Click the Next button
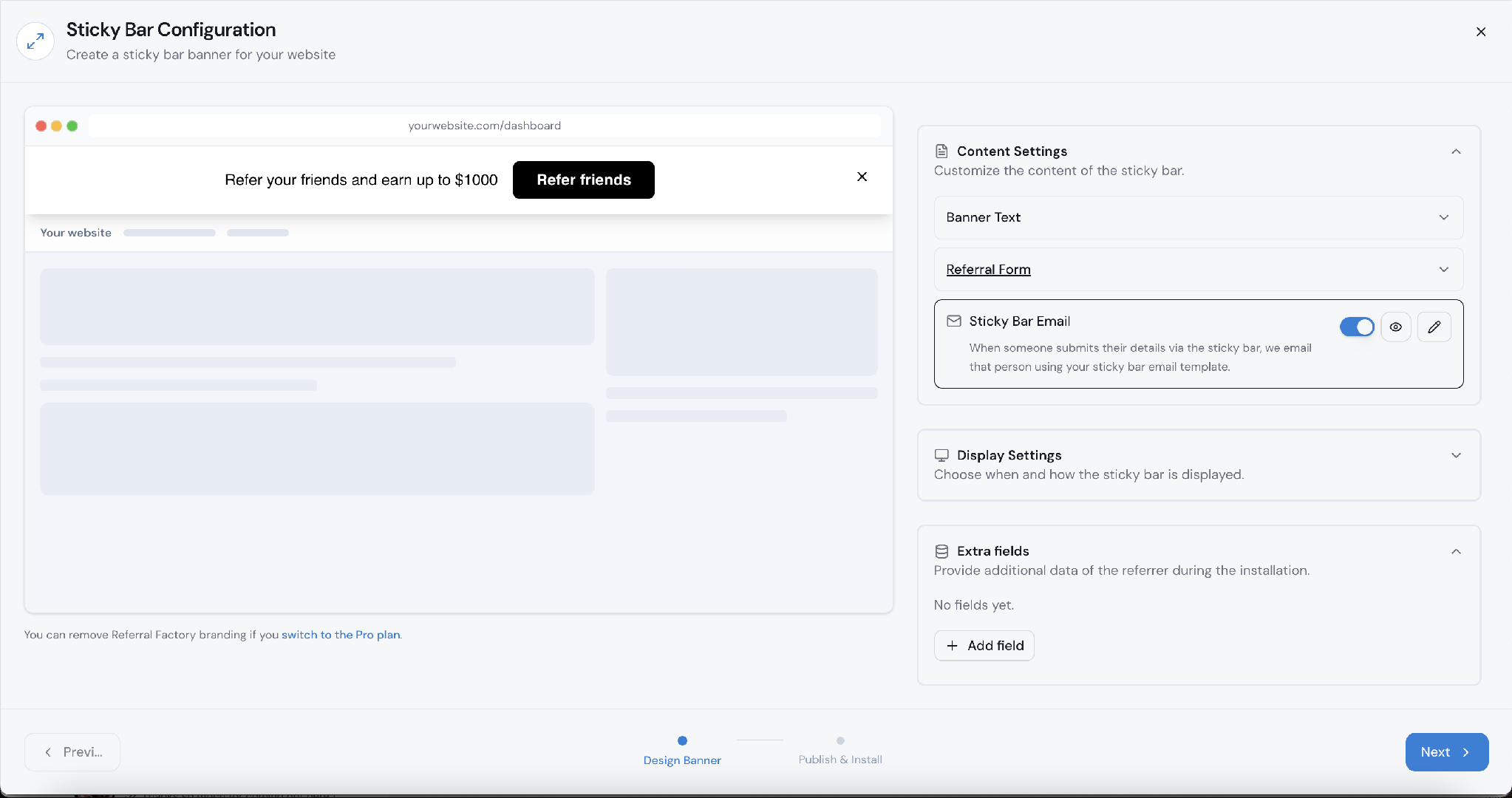Viewport: 1512px width, 798px height. click(x=1447, y=752)
